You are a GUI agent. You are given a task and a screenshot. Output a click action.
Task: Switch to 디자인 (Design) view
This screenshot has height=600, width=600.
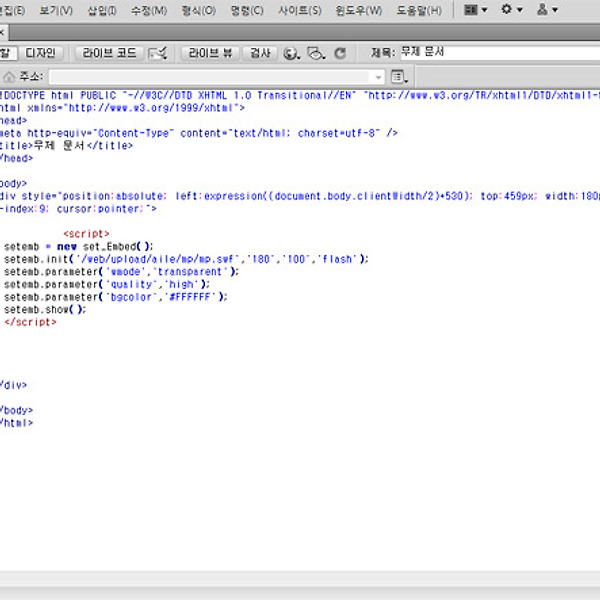[41, 53]
